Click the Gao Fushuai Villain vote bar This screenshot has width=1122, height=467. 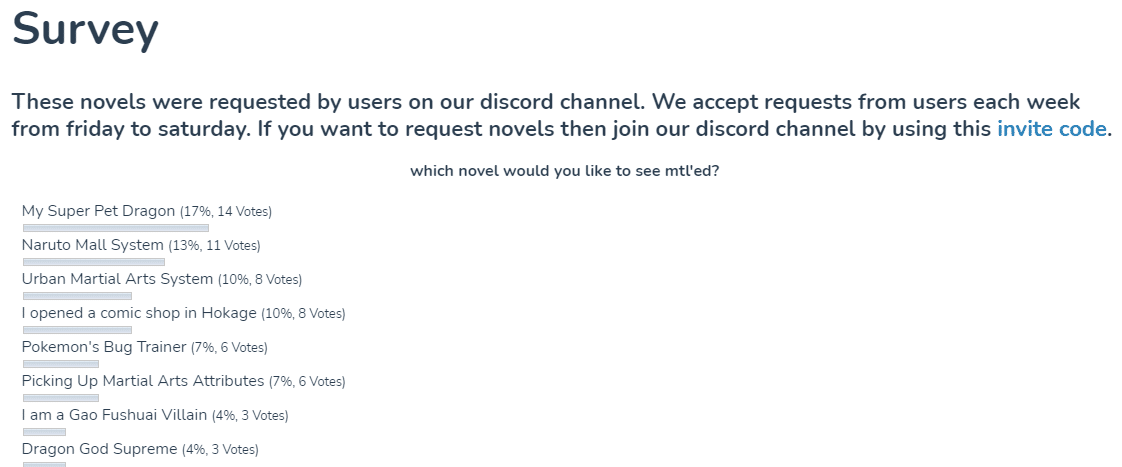pyautogui.click(x=44, y=432)
